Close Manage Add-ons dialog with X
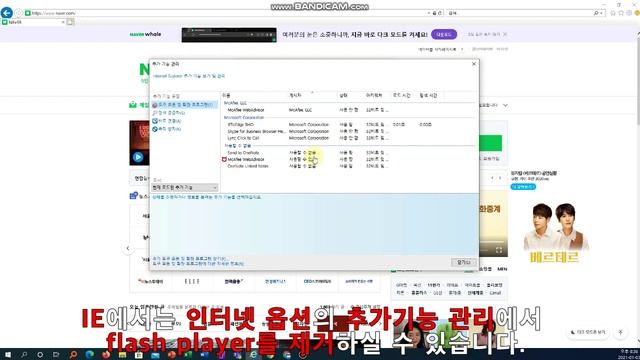 click(474, 64)
